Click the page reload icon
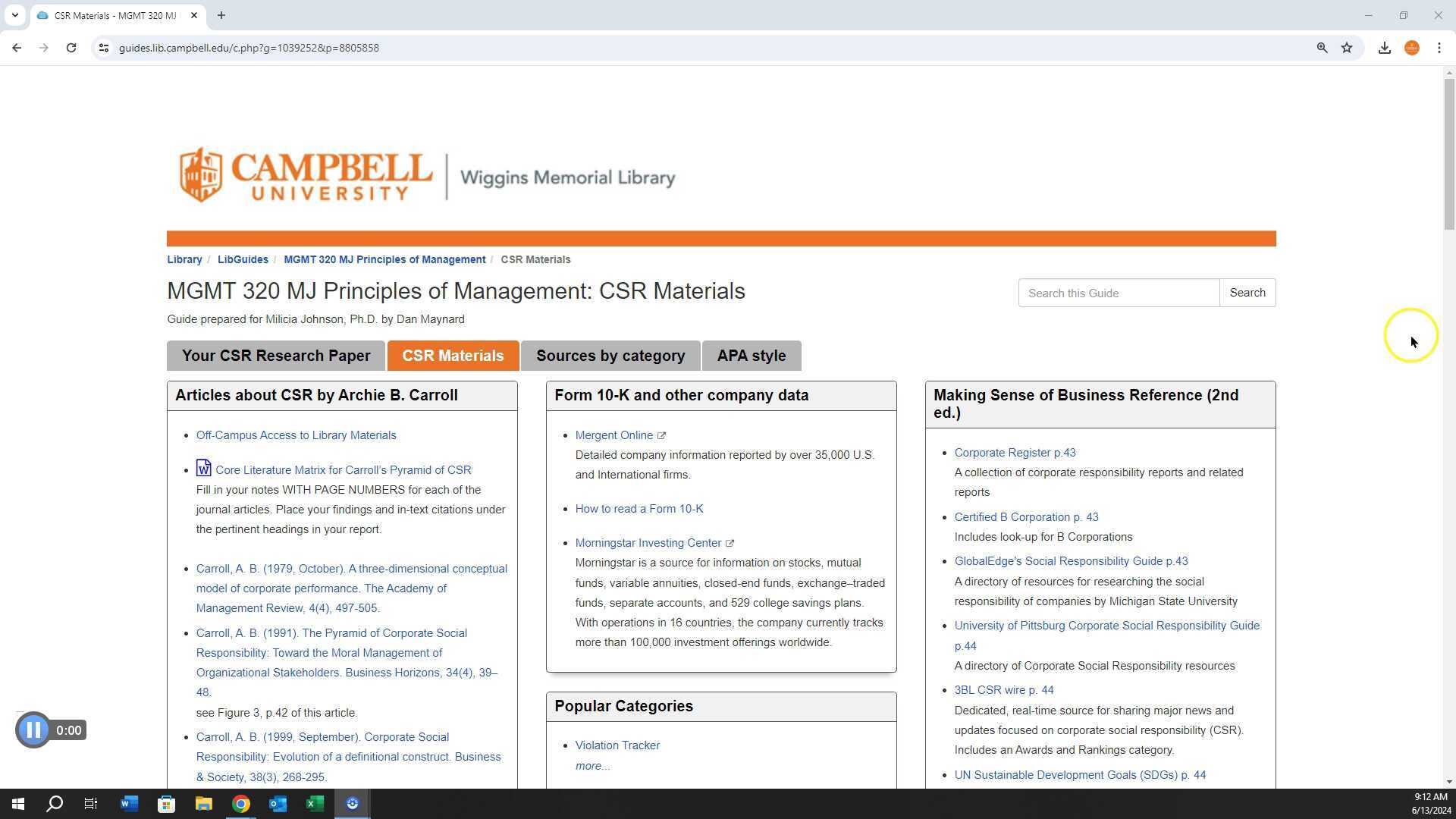The width and height of the screenshot is (1456, 819). point(71,47)
